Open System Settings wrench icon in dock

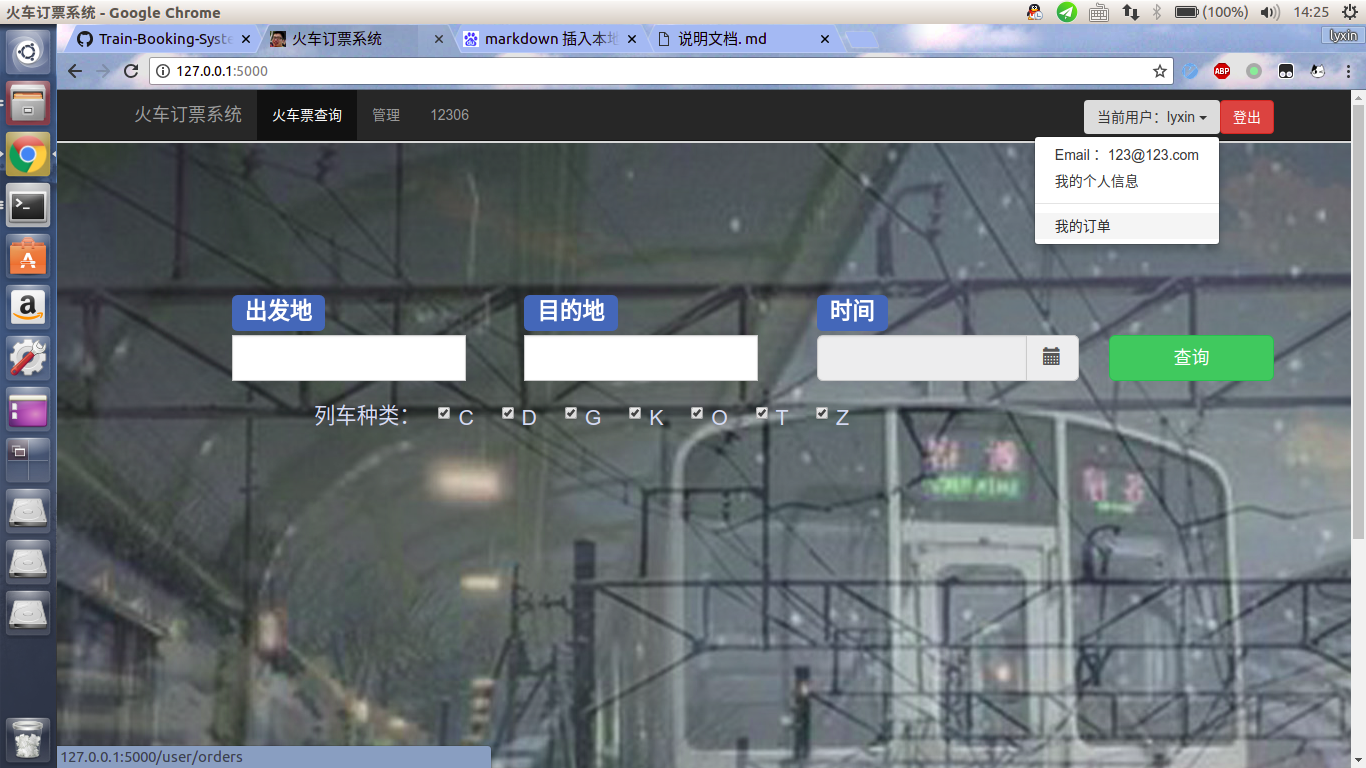[x=28, y=358]
